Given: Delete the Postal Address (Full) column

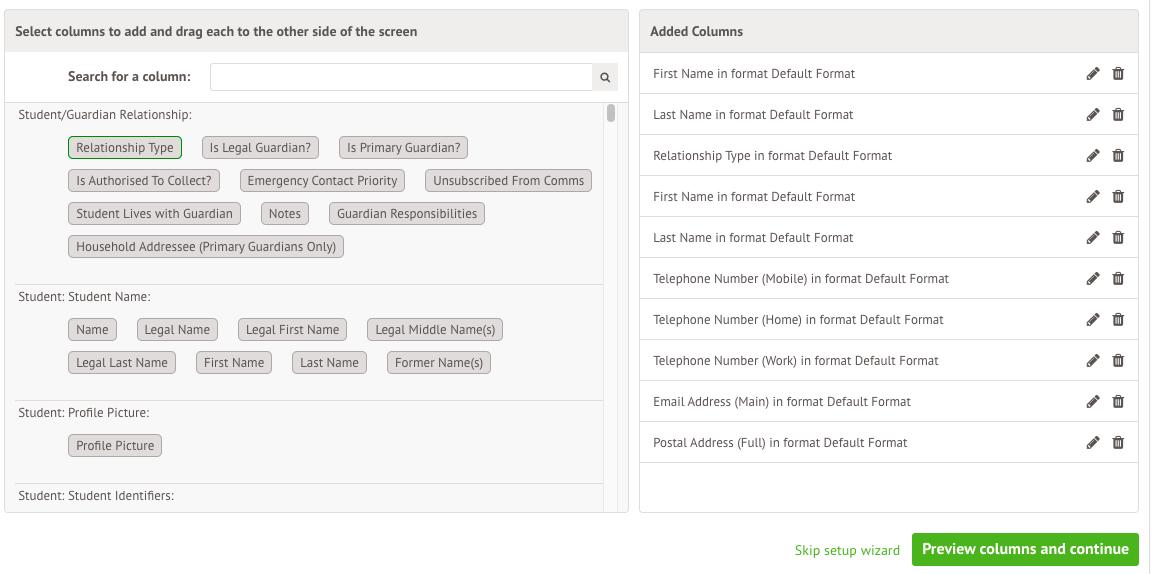Looking at the screenshot, I should click(1118, 443).
